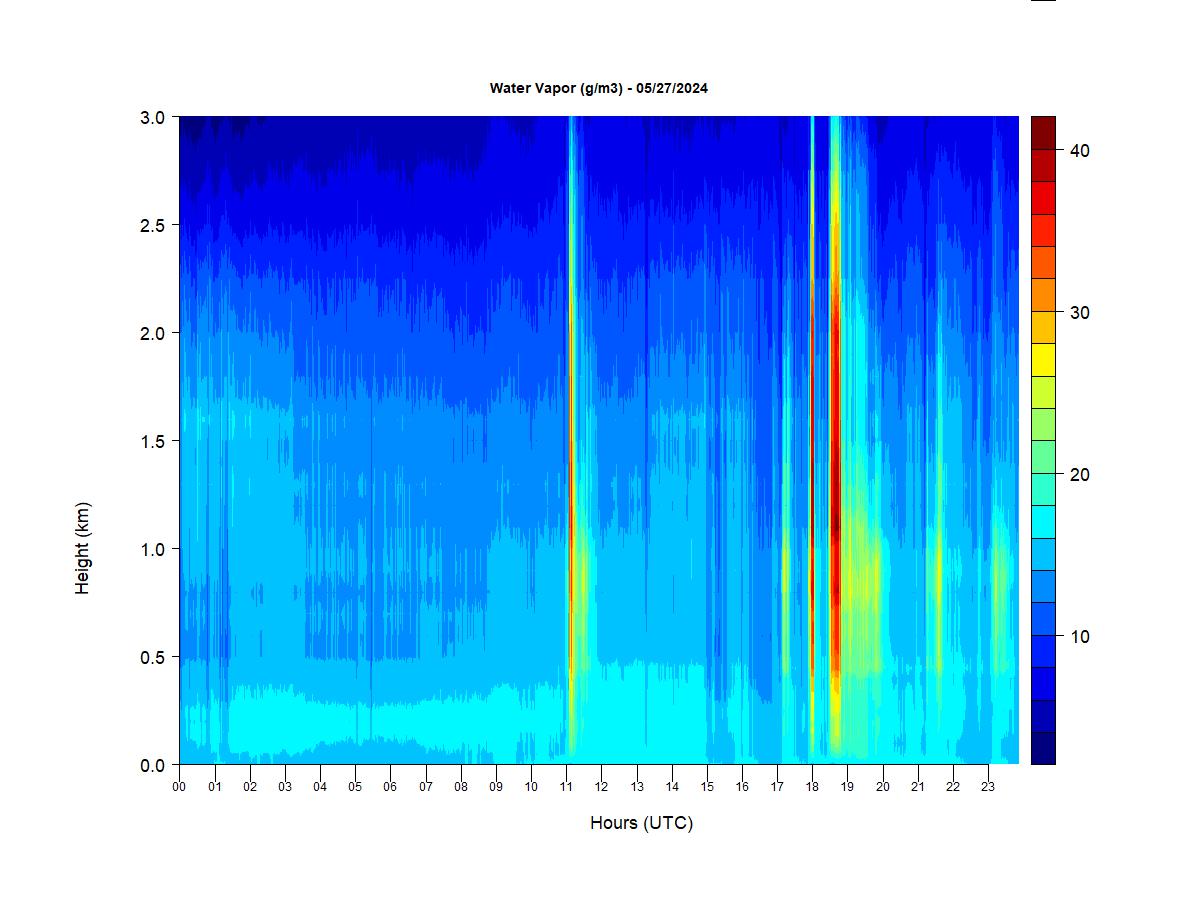Select hour tick label 05 on x-axis
This screenshot has width=1200, height=900.
[355, 787]
